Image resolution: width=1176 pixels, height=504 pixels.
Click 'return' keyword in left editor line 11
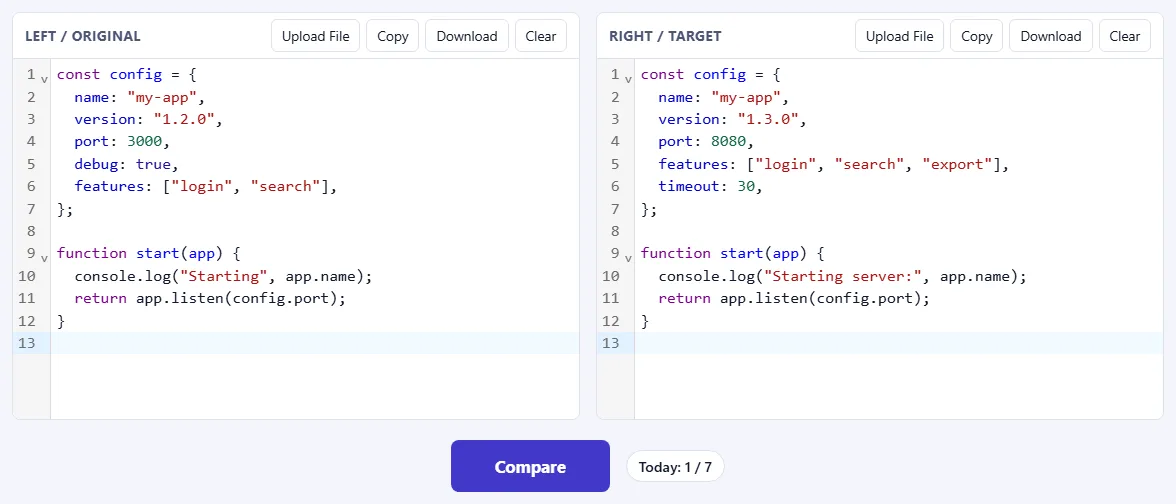coord(100,298)
